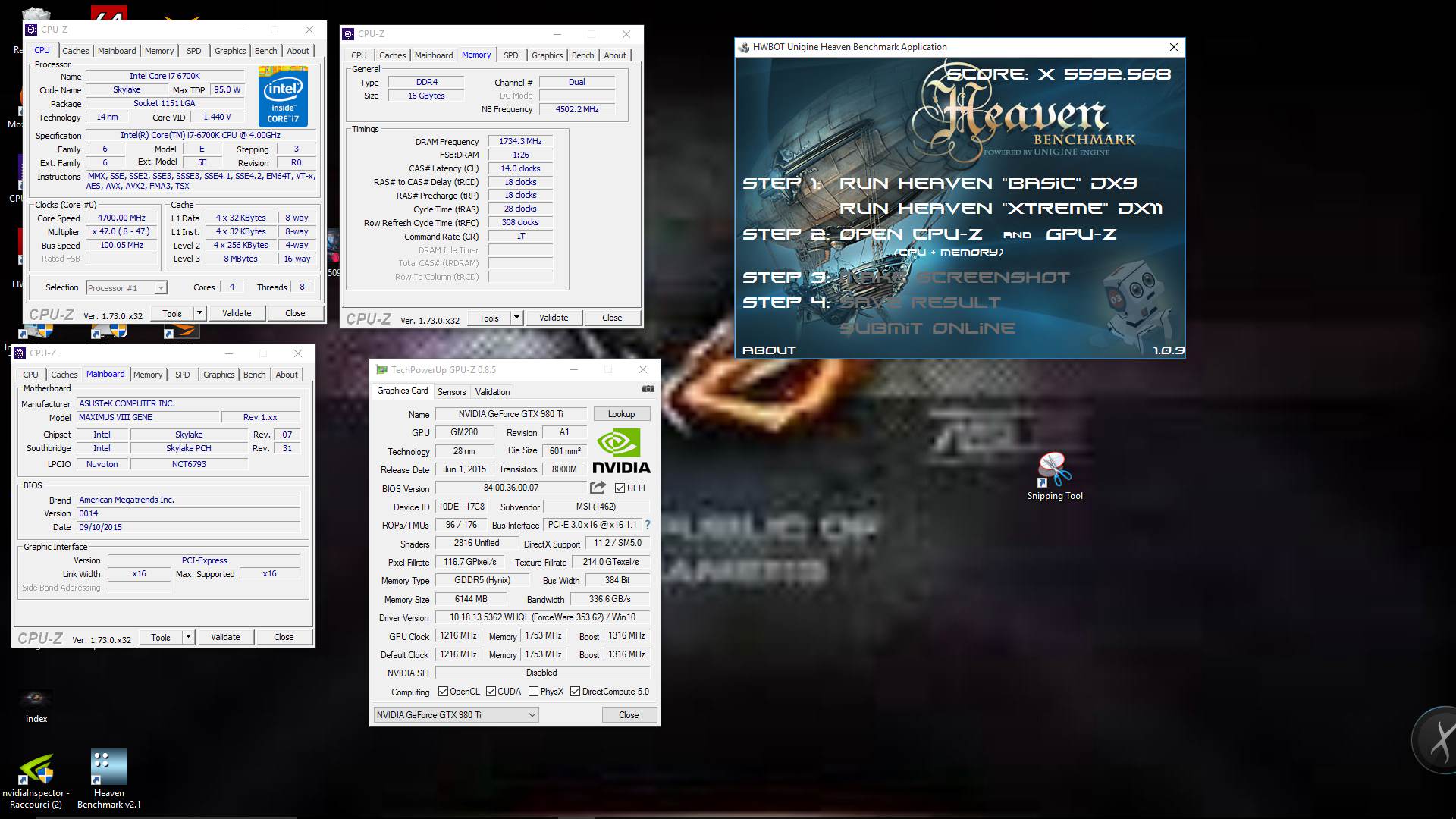This screenshot has height=819, width=1456.
Task: Click the NVIDIA logo in GPU-Z
Action: point(621,452)
